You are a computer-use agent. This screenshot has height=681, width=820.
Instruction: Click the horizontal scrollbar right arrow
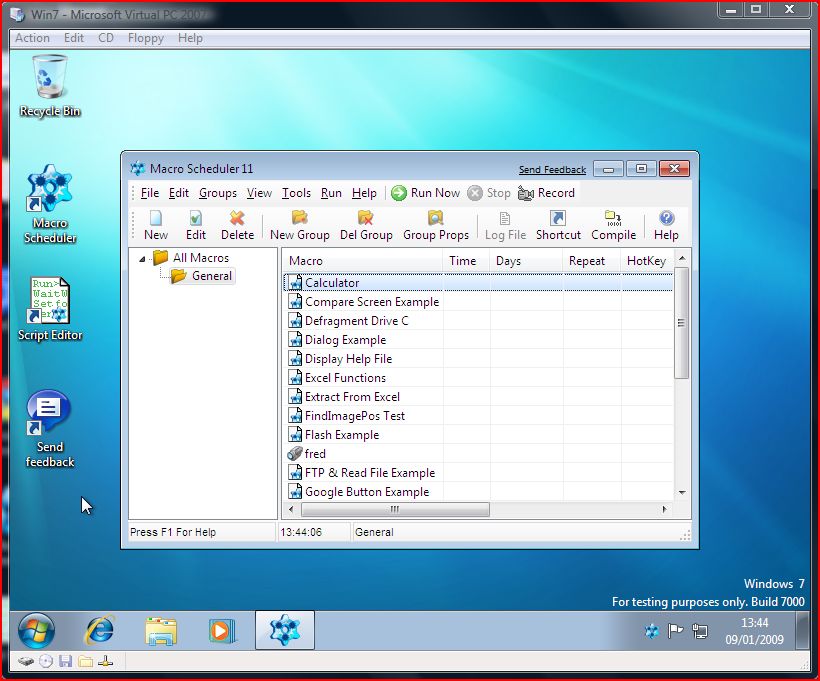tap(663, 510)
